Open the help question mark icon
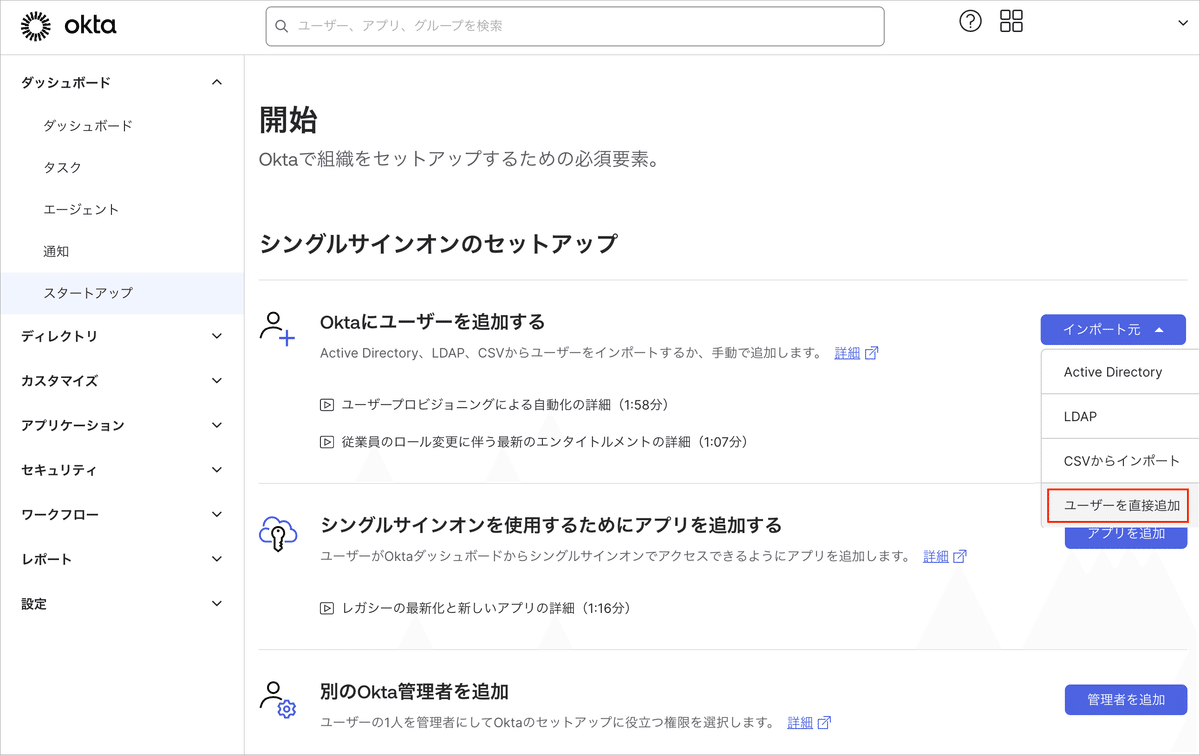Image resolution: width=1200 pixels, height=755 pixels. pyautogui.click(x=970, y=21)
